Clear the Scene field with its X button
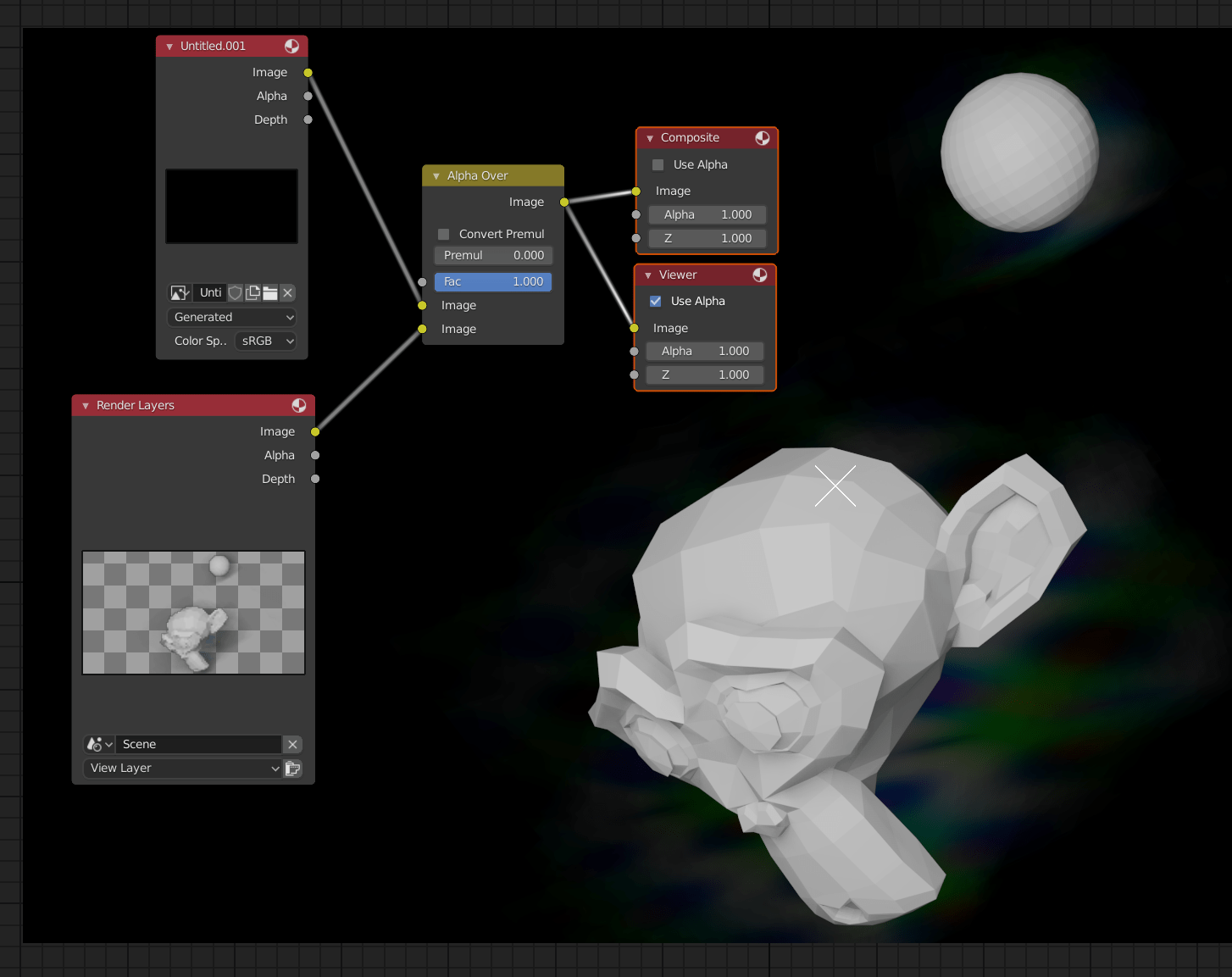 tap(292, 744)
